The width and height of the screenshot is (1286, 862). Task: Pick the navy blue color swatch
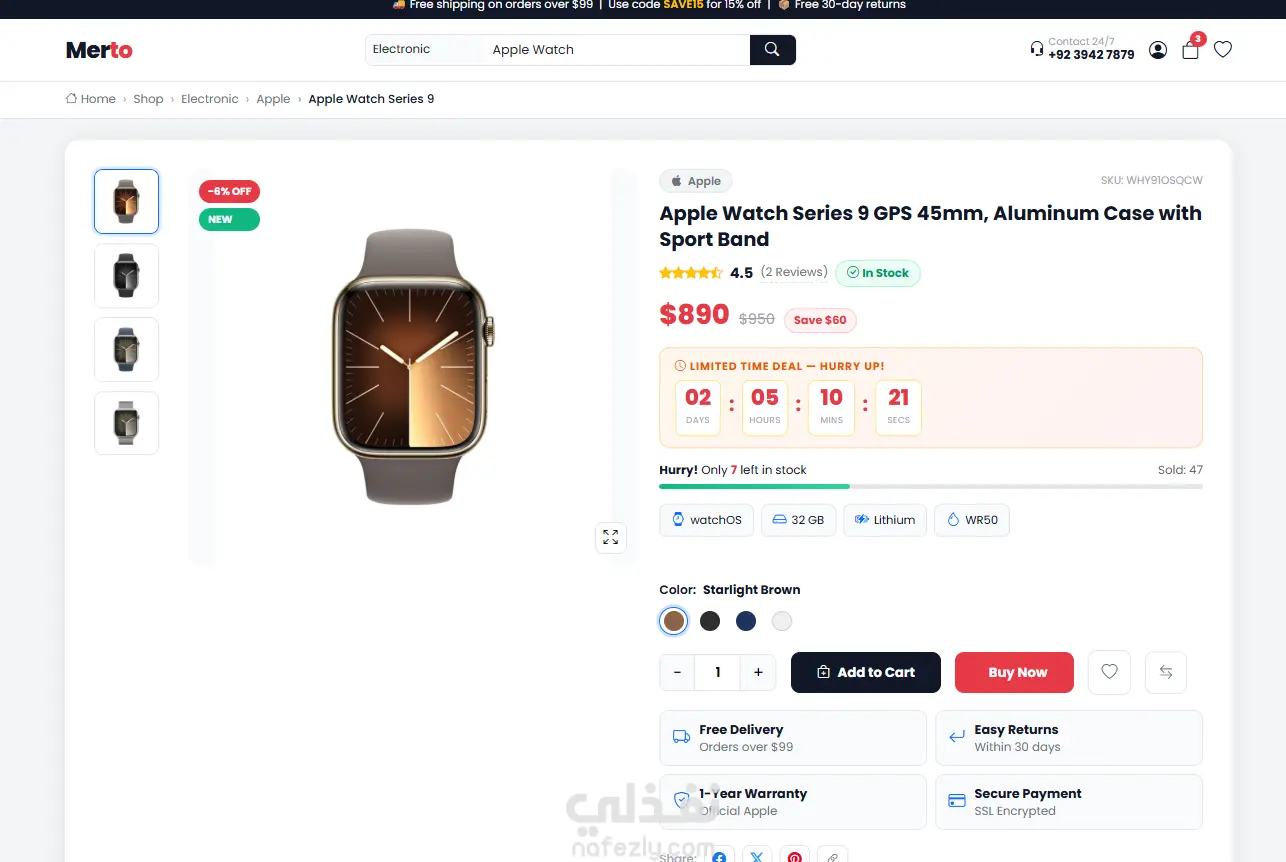point(746,621)
